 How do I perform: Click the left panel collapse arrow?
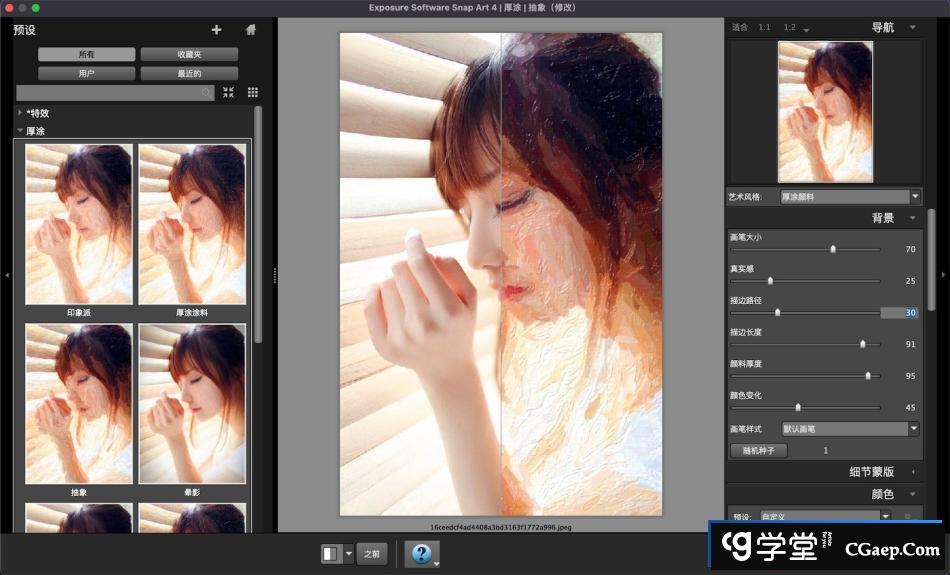pyautogui.click(x=7, y=274)
